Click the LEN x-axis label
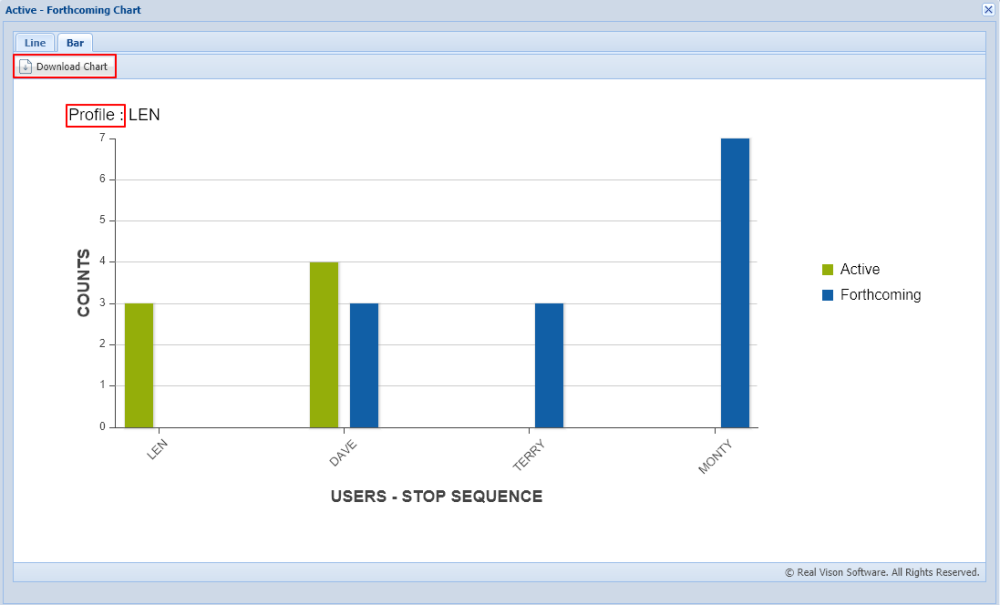The height and width of the screenshot is (605, 1000). (x=157, y=449)
